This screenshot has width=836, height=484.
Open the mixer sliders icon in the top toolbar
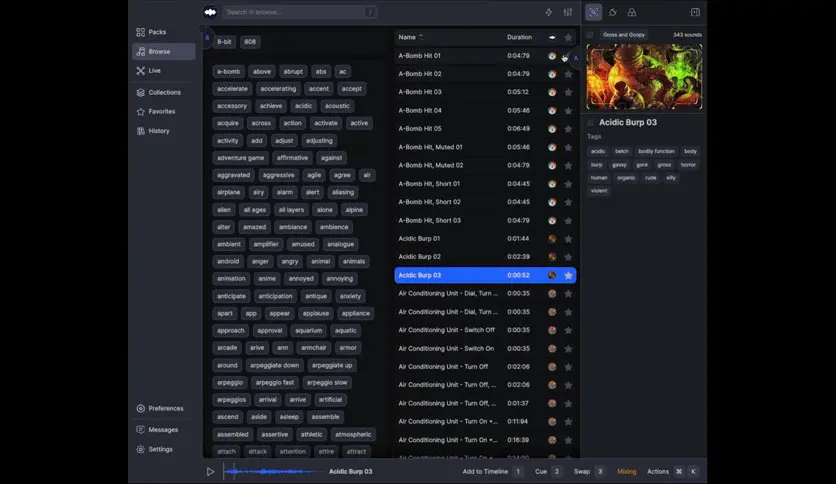pyautogui.click(x=568, y=12)
